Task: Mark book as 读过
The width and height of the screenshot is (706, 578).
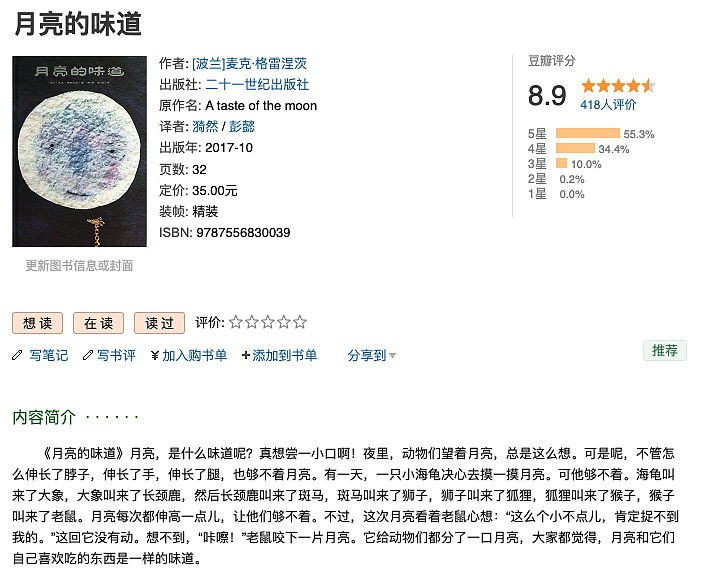Action: click(x=160, y=323)
